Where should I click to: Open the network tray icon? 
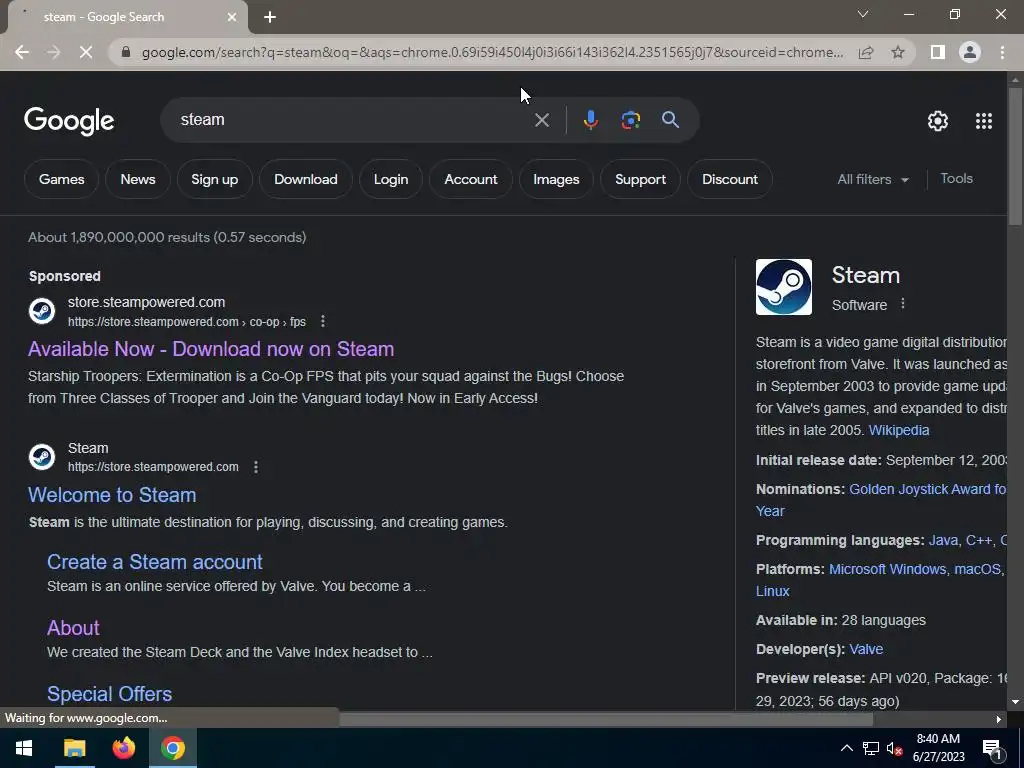871,748
